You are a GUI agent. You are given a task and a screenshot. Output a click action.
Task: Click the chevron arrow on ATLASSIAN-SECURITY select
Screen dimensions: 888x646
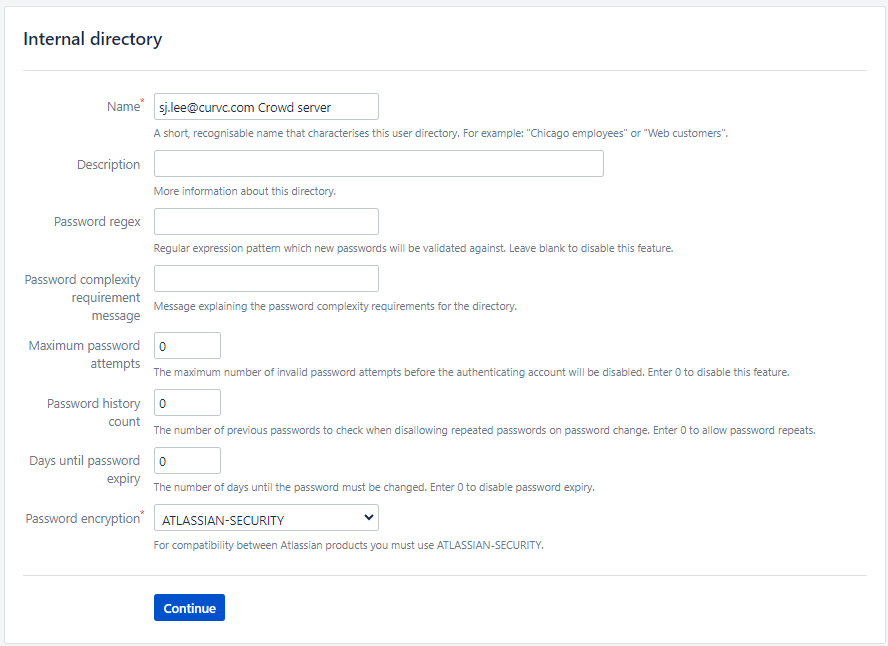[x=369, y=517]
